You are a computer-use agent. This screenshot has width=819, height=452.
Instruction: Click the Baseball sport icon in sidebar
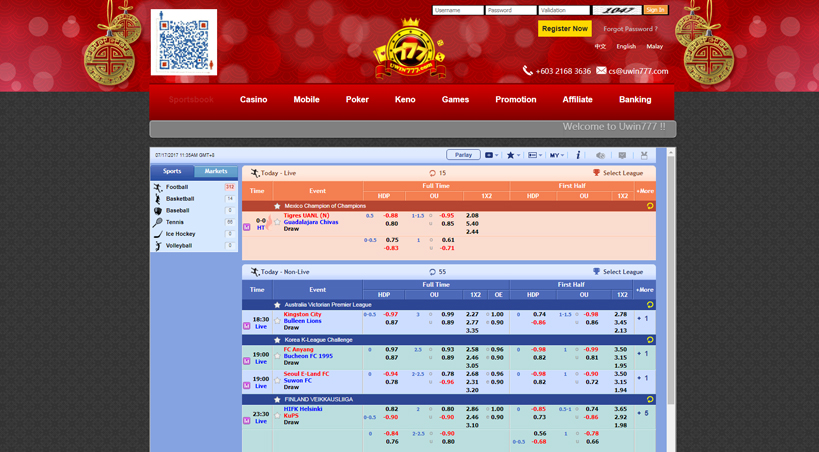tap(158, 211)
